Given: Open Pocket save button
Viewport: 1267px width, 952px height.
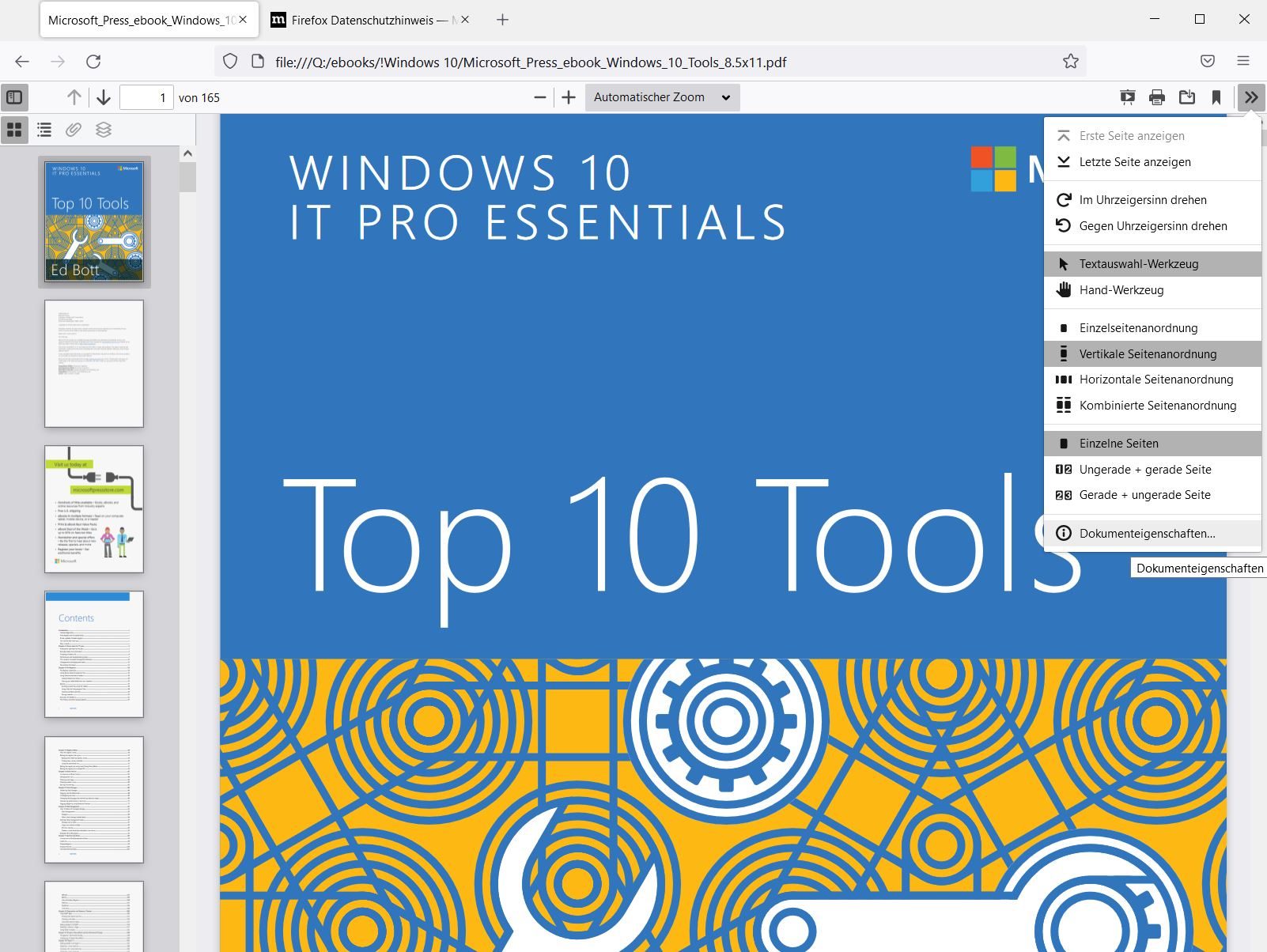Looking at the screenshot, I should click(x=1208, y=62).
